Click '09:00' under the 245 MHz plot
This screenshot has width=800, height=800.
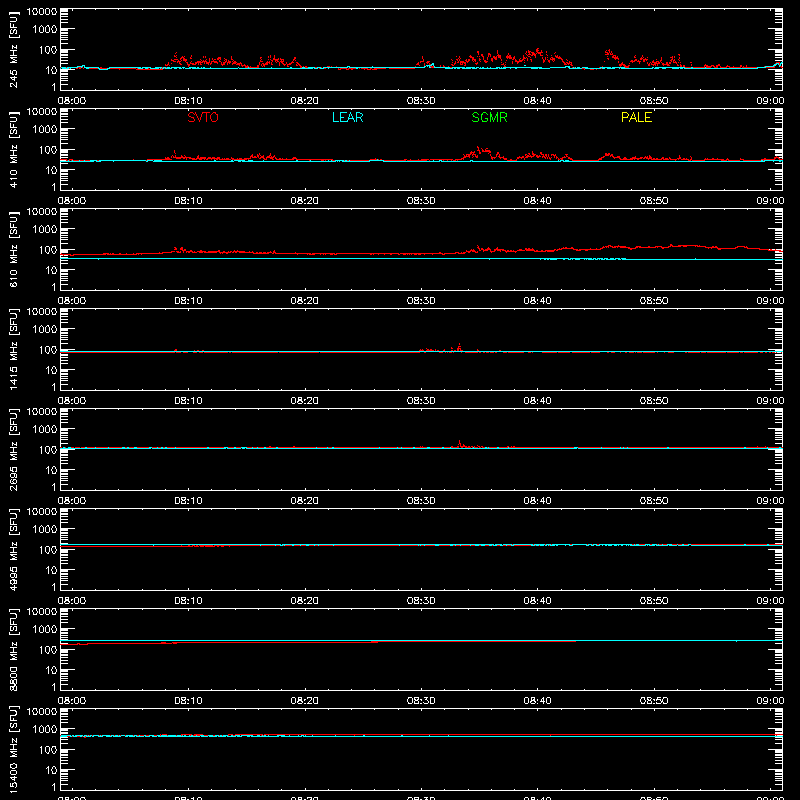tap(770, 101)
